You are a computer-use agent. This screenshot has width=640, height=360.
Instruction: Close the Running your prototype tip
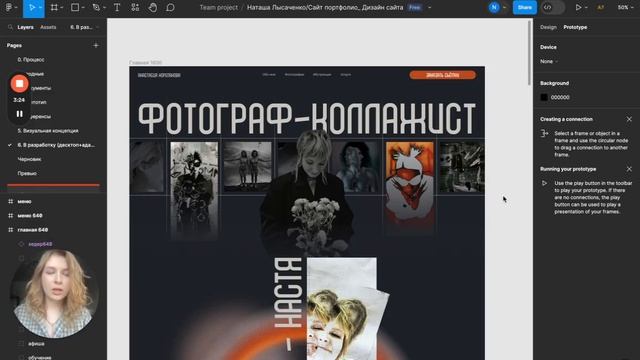[x=629, y=169]
